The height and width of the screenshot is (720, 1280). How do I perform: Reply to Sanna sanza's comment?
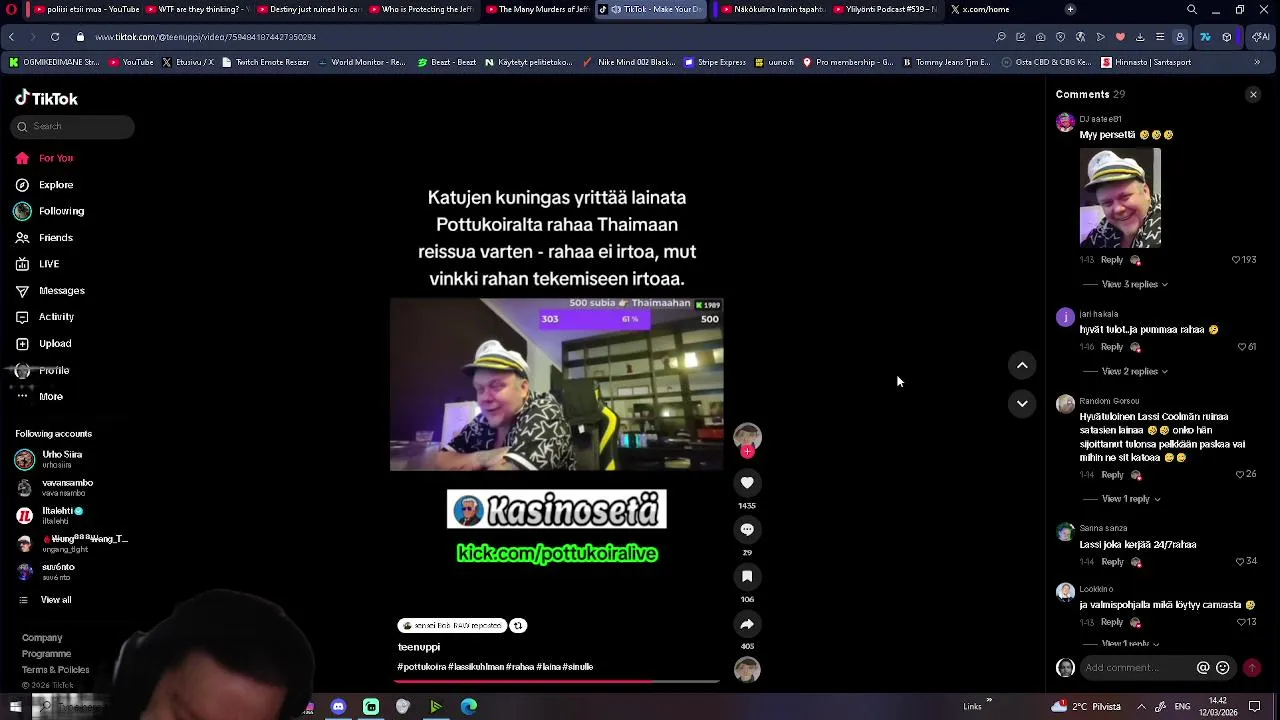1112,562
